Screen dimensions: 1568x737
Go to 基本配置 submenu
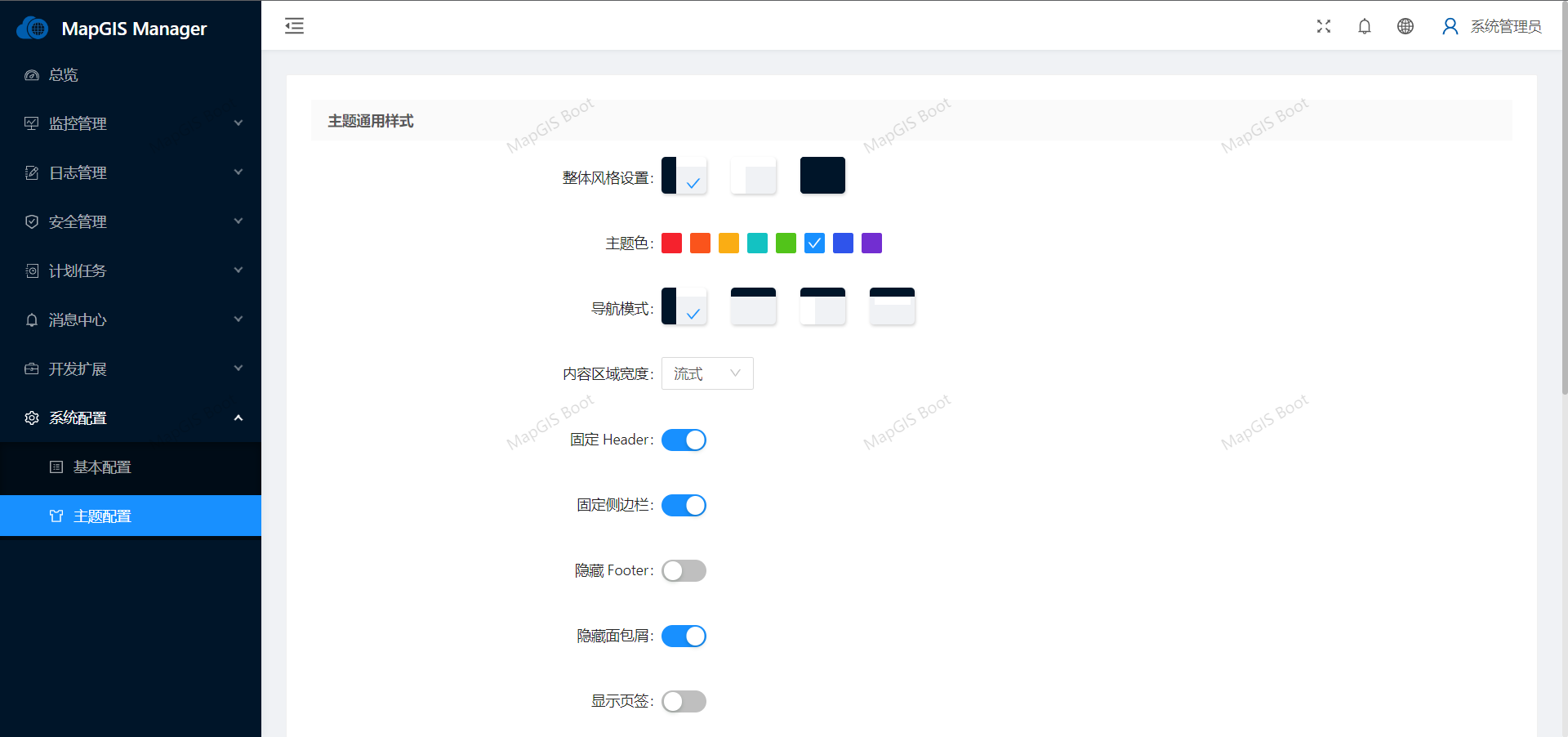131,467
